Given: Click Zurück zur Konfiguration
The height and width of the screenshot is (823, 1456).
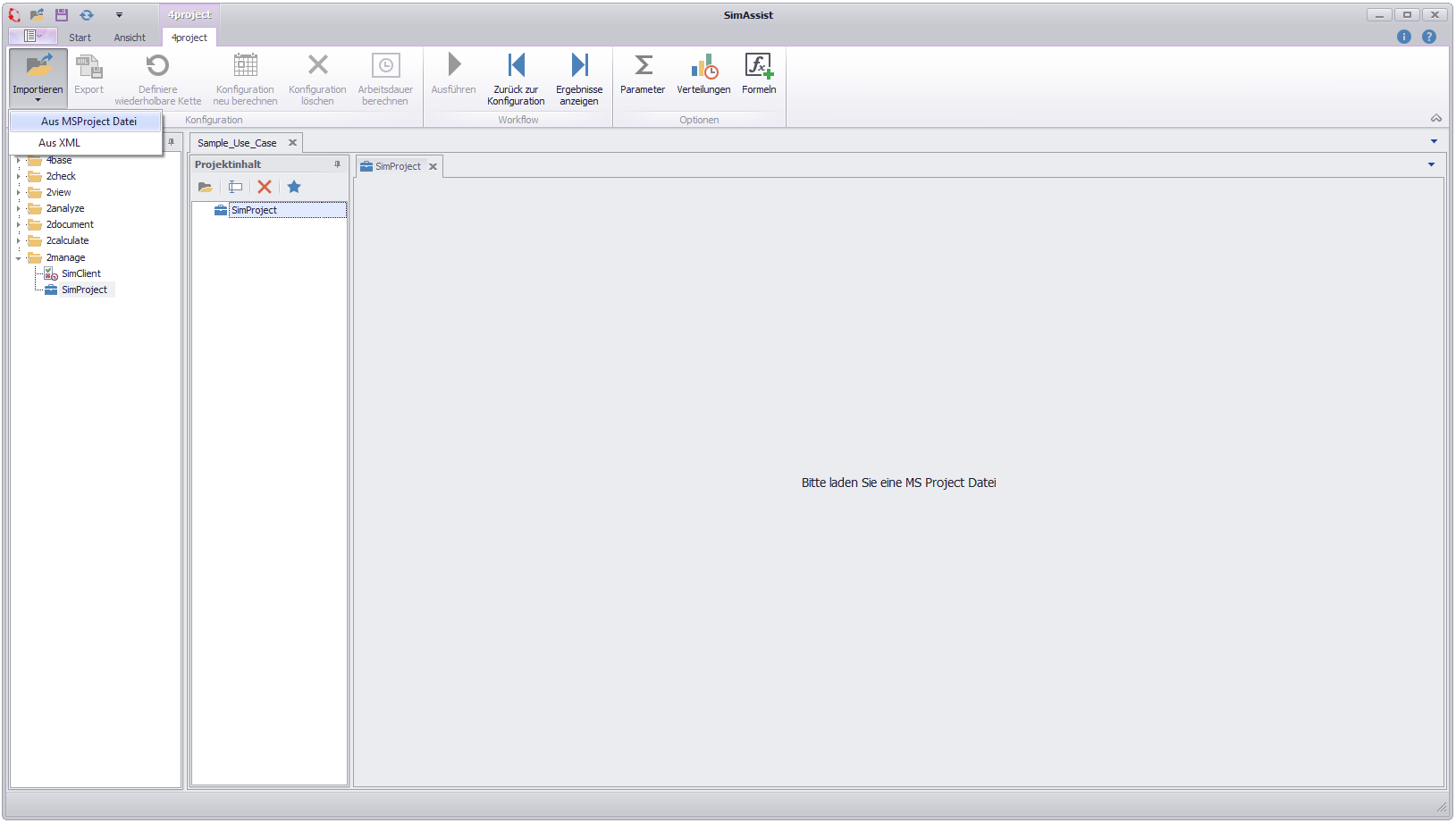Looking at the screenshot, I should [517, 78].
